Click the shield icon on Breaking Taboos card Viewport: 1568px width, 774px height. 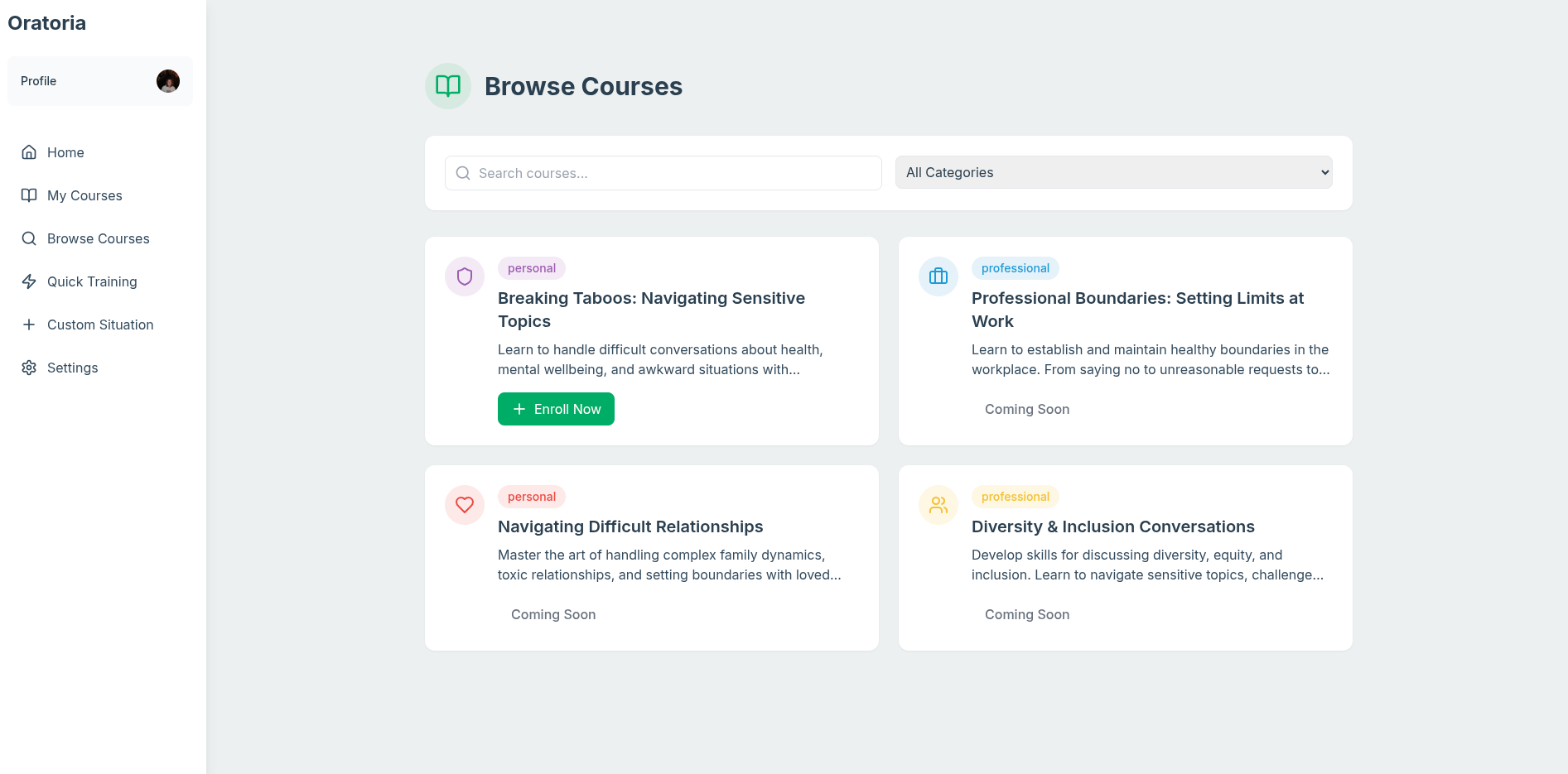(464, 276)
